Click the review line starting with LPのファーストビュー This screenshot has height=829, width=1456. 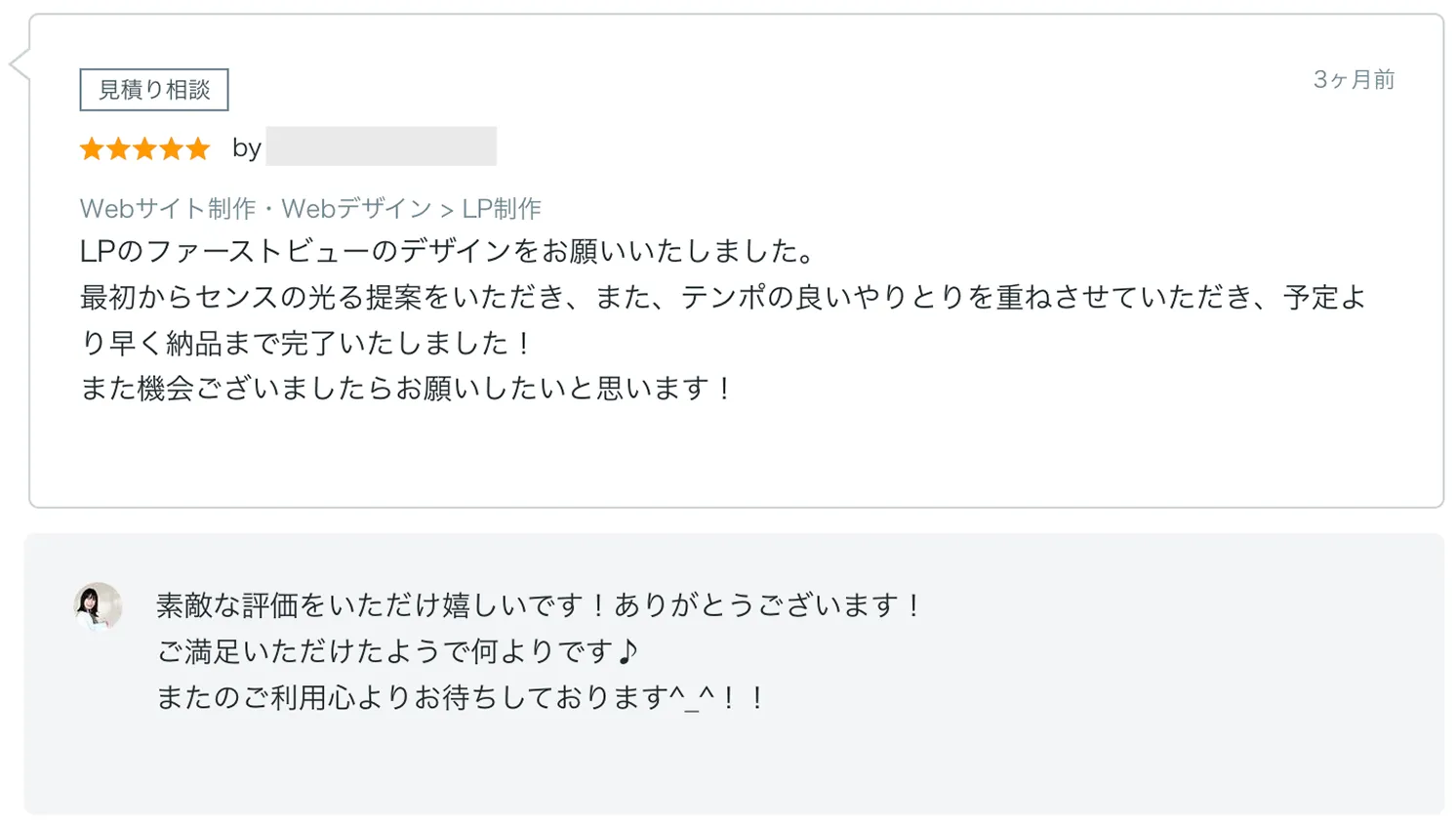[447, 252]
